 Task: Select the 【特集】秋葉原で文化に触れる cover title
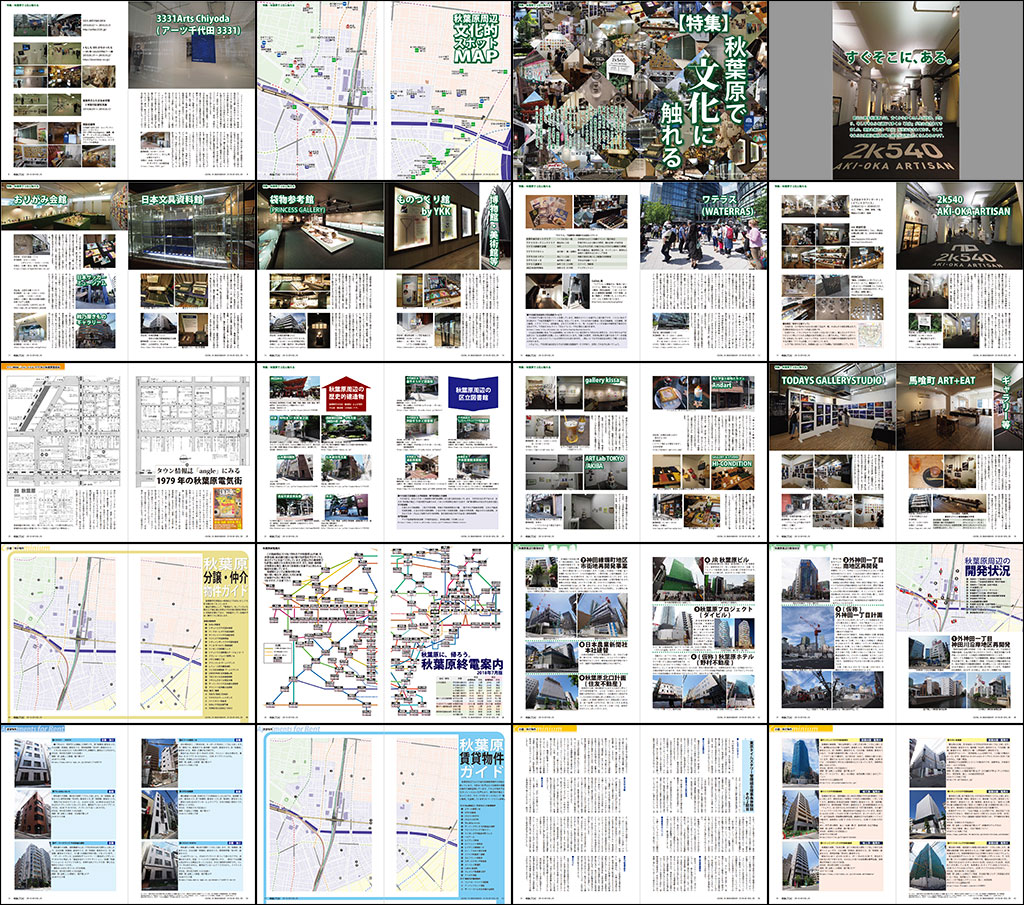coord(704,90)
